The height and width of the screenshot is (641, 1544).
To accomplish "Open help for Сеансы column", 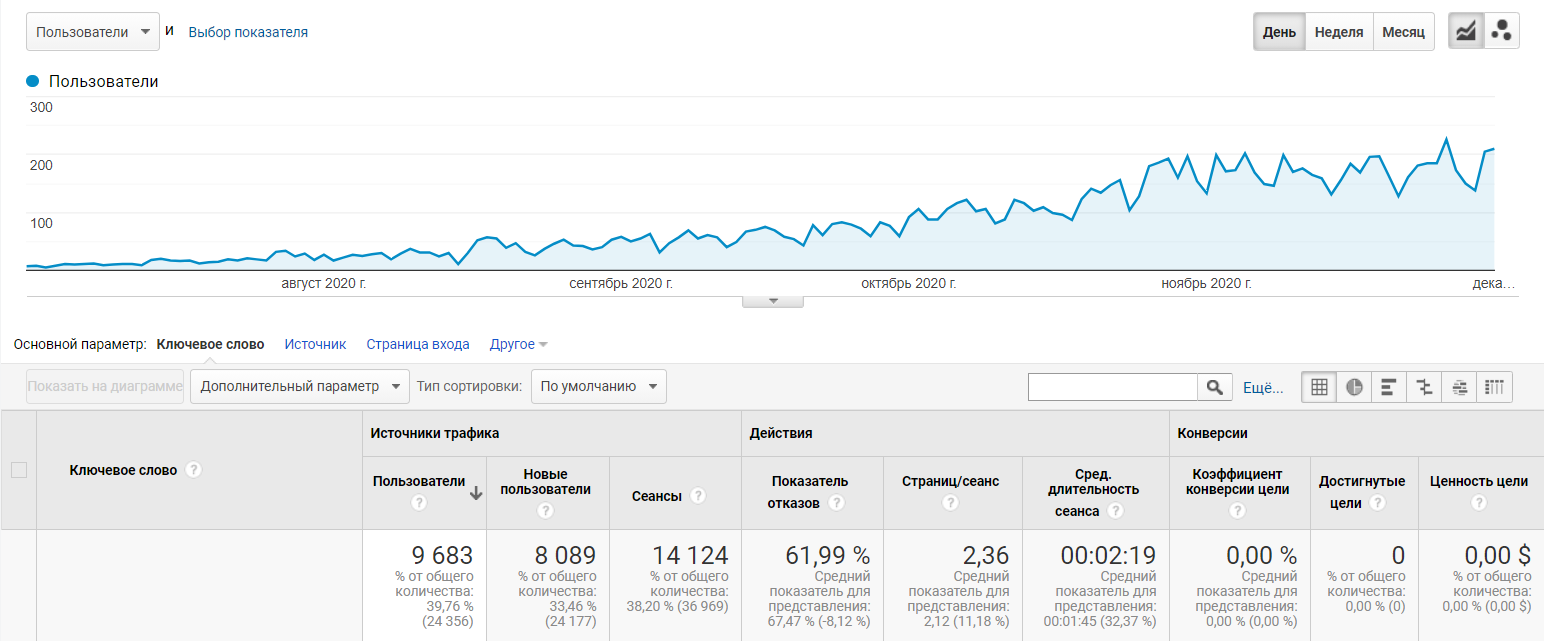I will coord(698,496).
